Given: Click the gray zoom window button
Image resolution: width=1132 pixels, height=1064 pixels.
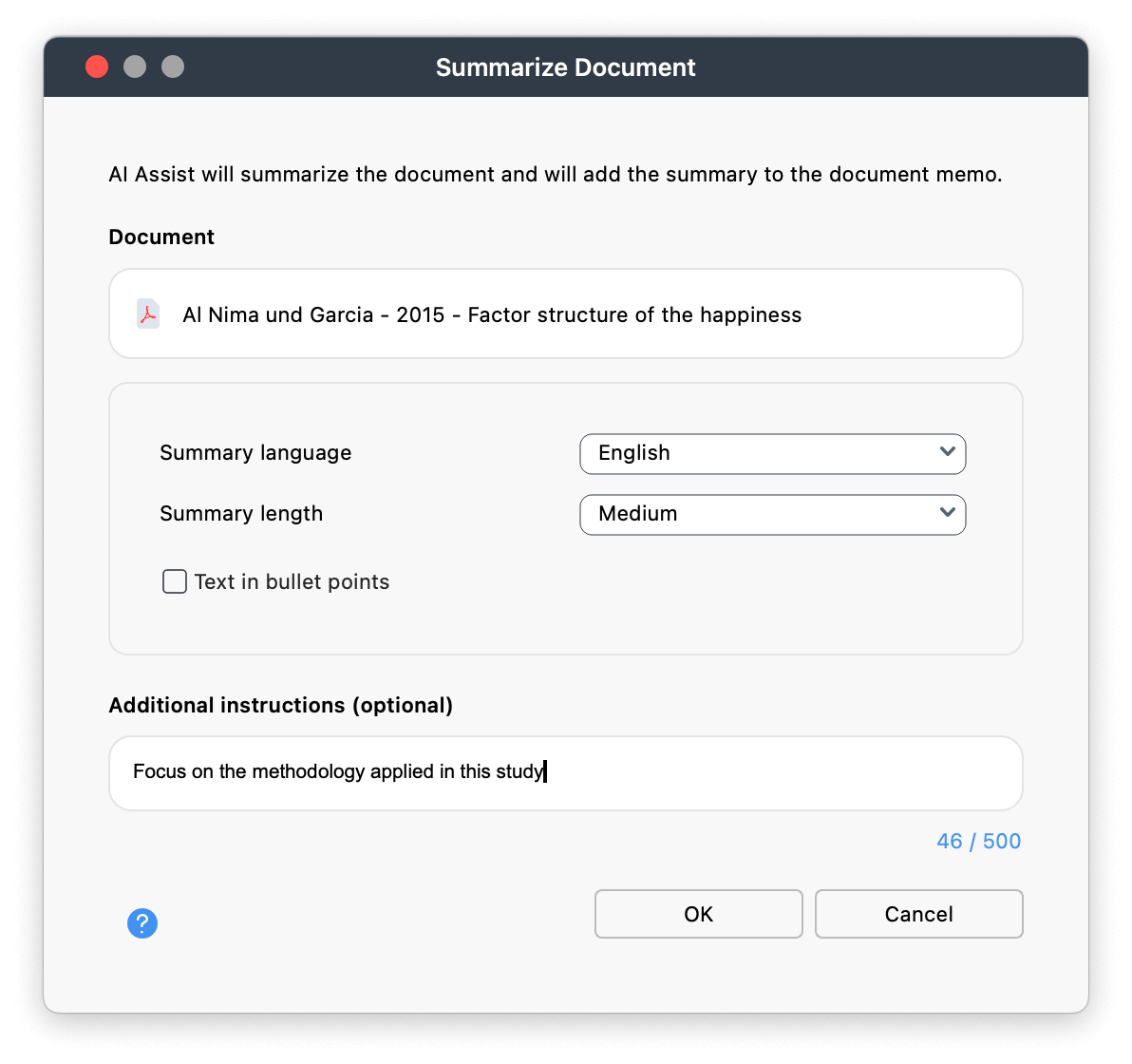Looking at the screenshot, I should [x=173, y=67].
